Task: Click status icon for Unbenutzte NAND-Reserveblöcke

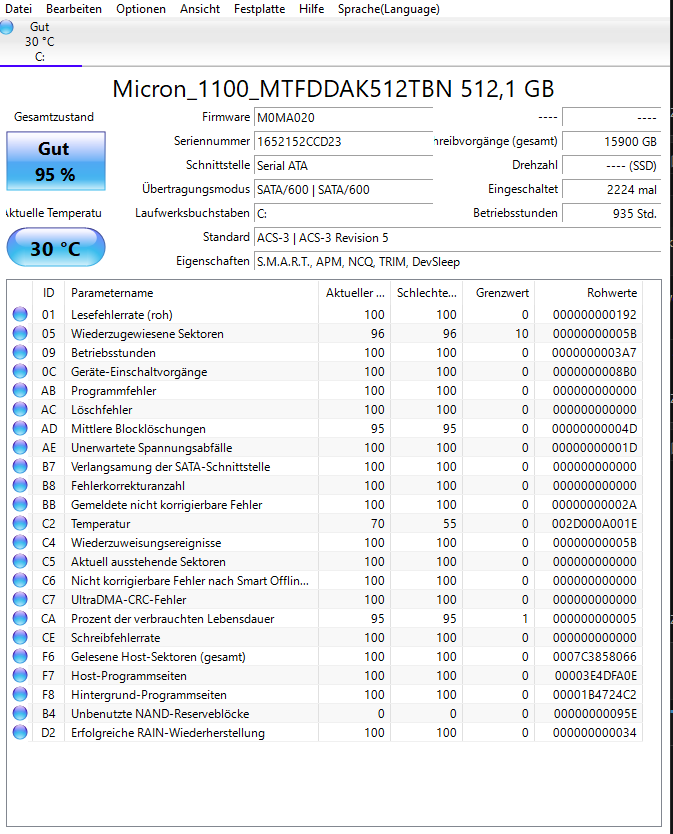Action: (x=20, y=713)
